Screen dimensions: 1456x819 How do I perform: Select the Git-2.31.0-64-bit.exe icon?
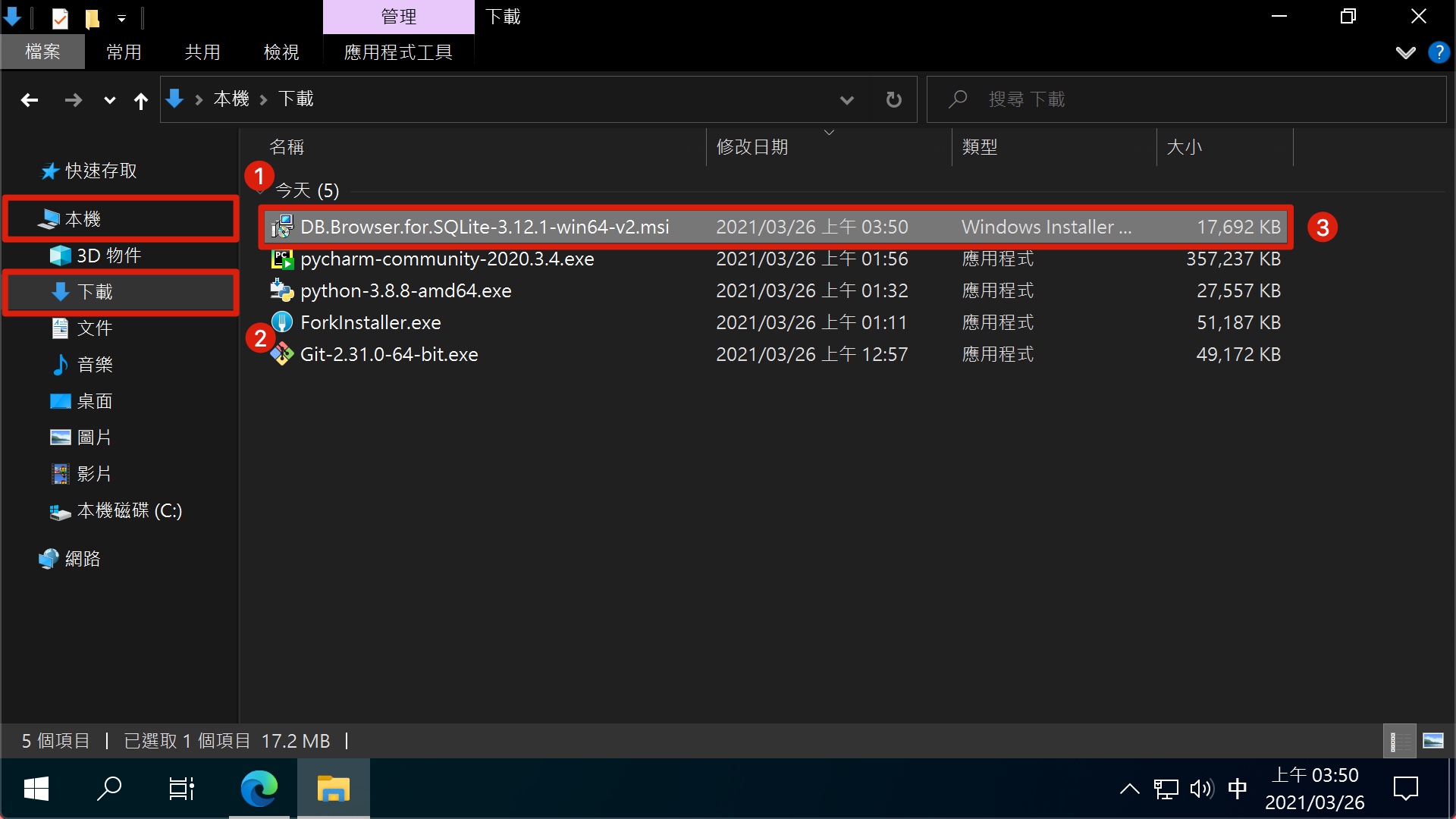282,354
